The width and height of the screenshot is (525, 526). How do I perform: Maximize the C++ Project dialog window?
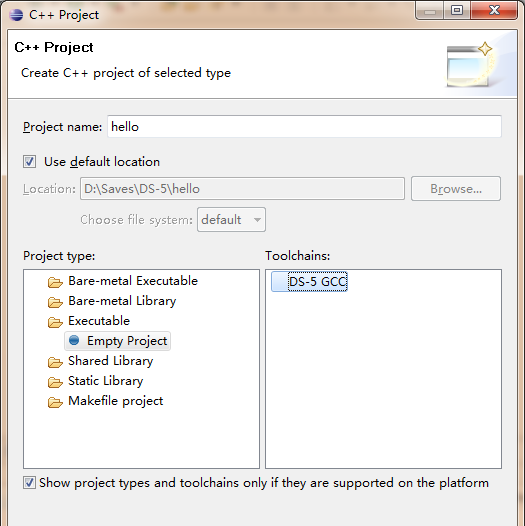pyautogui.click(x=457, y=10)
